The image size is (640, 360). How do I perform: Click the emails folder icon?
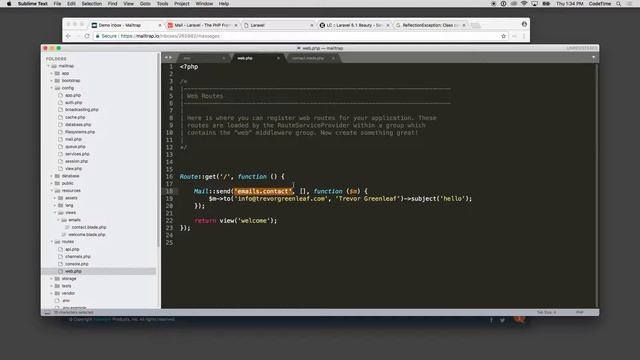(64, 220)
